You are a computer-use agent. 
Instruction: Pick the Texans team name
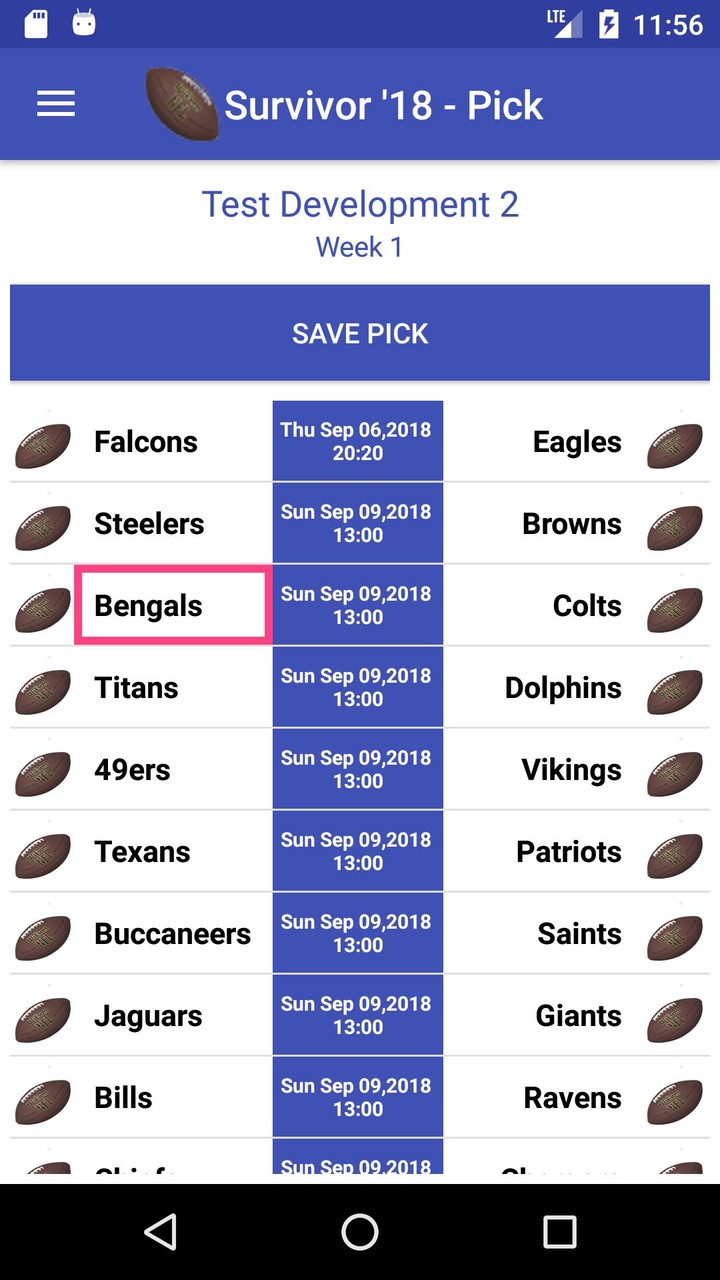click(142, 852)
